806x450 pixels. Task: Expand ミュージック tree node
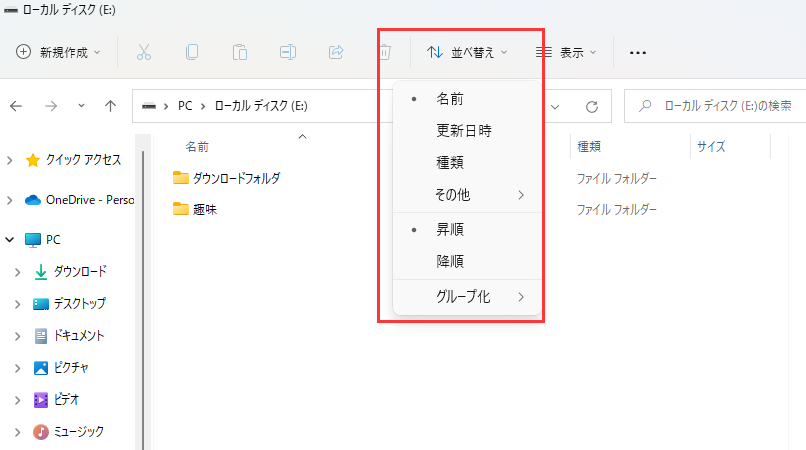[x=17, y=433]
